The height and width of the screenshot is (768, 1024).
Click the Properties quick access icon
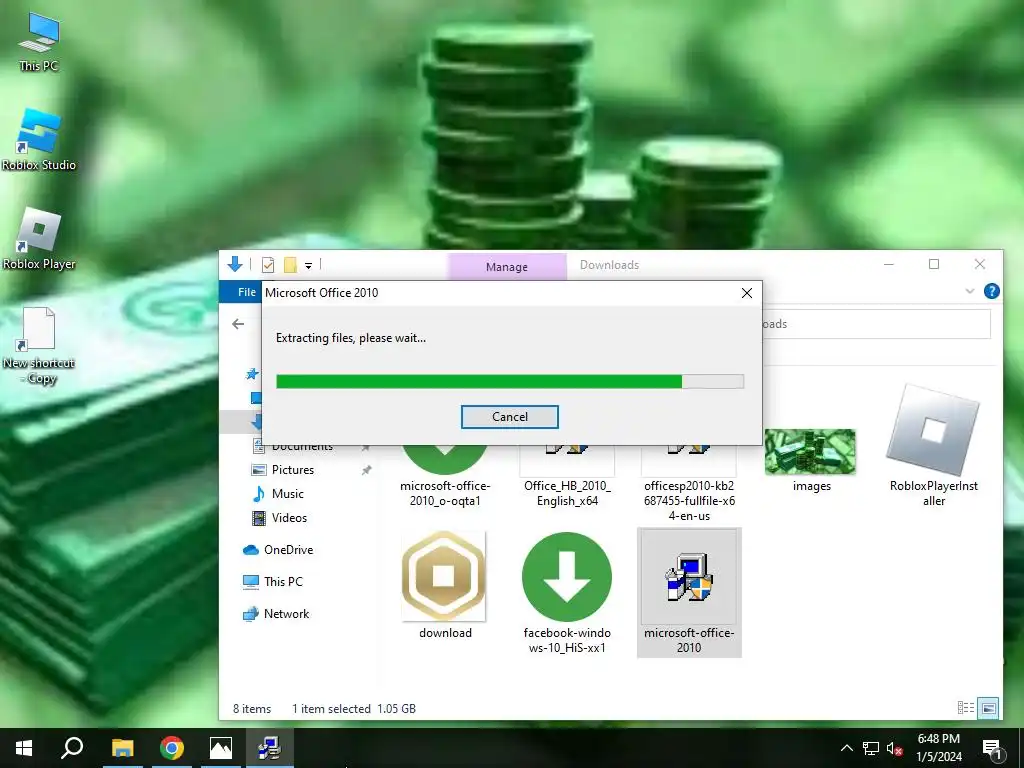coord(268,264)
